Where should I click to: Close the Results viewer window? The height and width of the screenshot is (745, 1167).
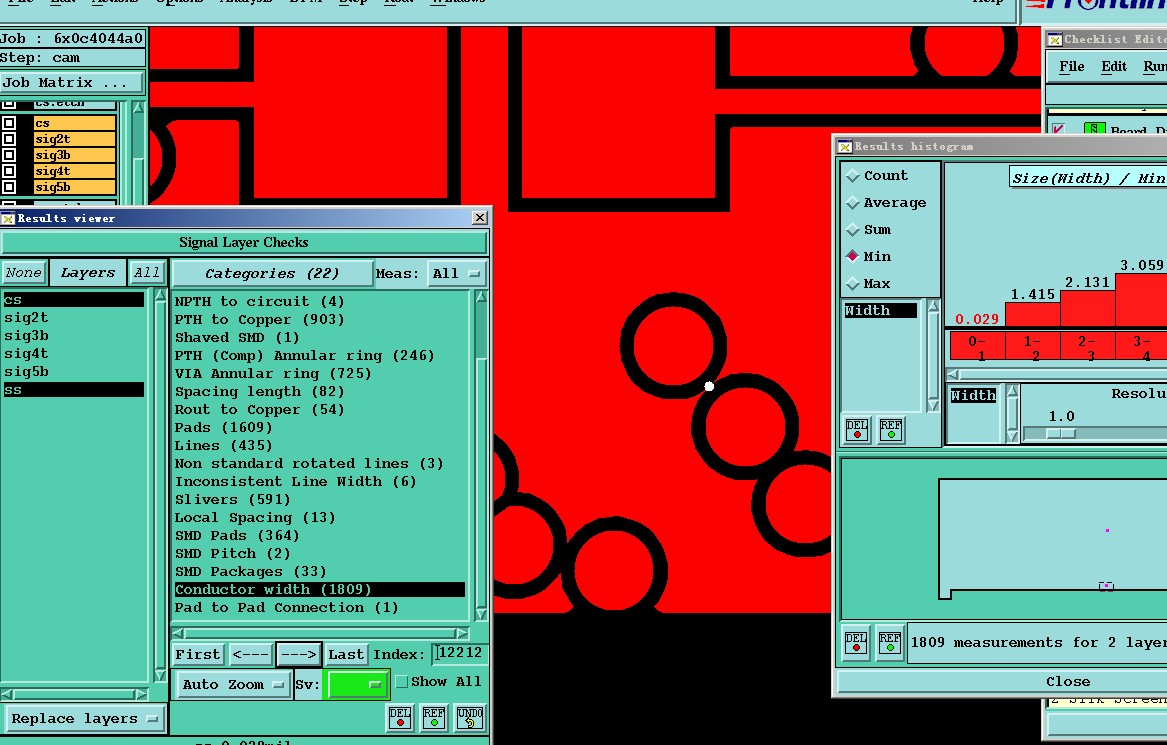pos(480,217)
